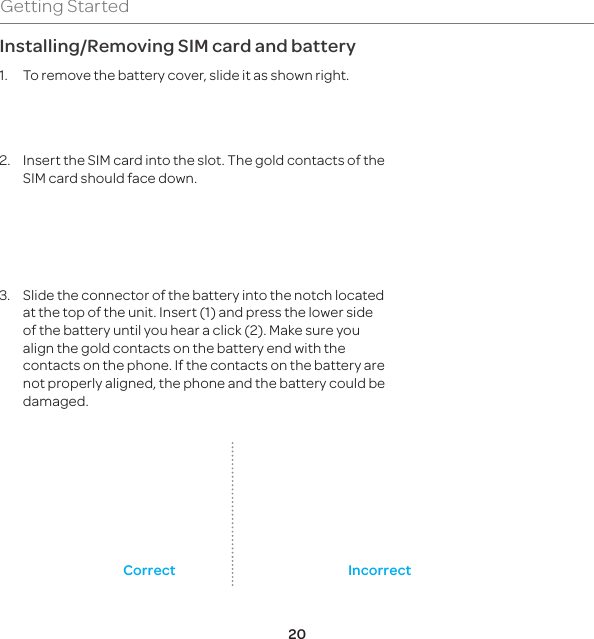594x639 pixels.
Task: Click the line starting 'Slide the connector'
Action: (x=203, y=295)
